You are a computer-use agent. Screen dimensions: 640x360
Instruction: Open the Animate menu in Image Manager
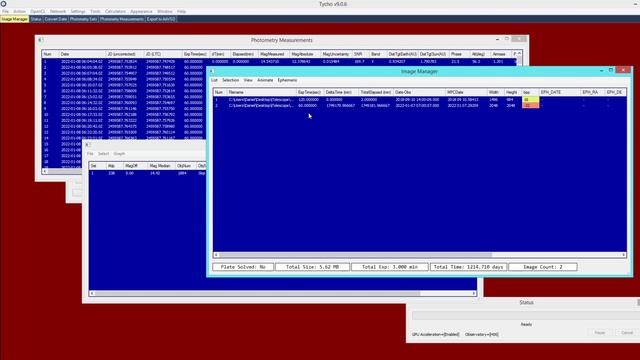click(x=265, y=80)
